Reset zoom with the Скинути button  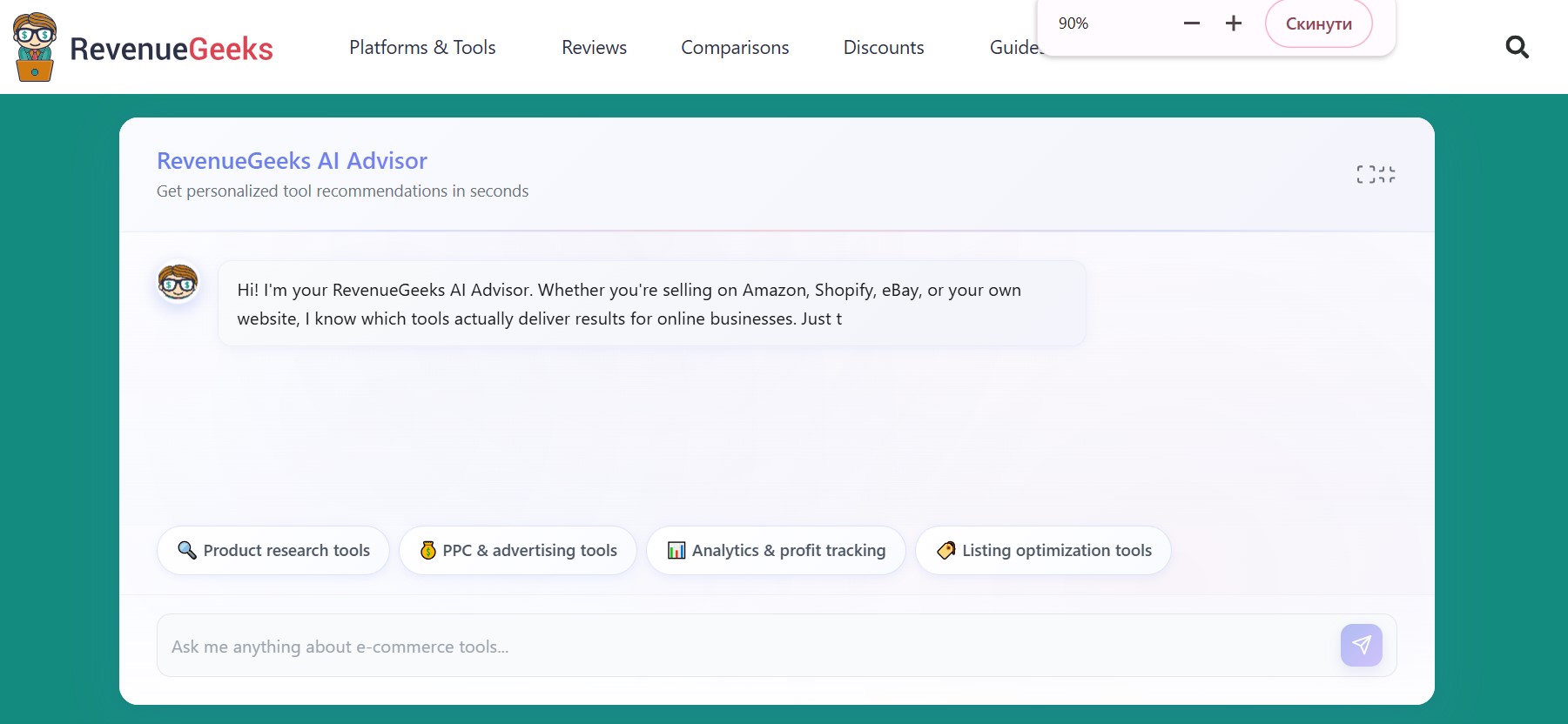pyautogui.click(x=1318, y=23)
